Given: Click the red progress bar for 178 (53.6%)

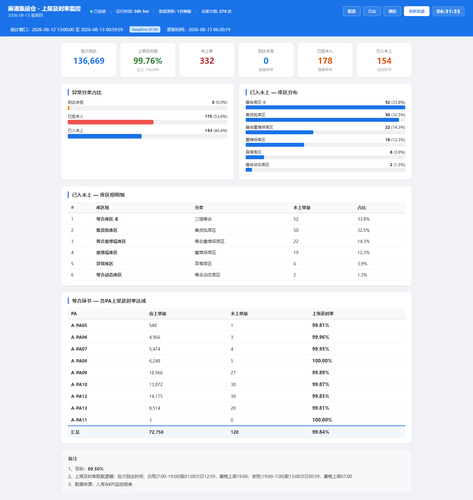Looking at the screenshot, I should [111, 122].
